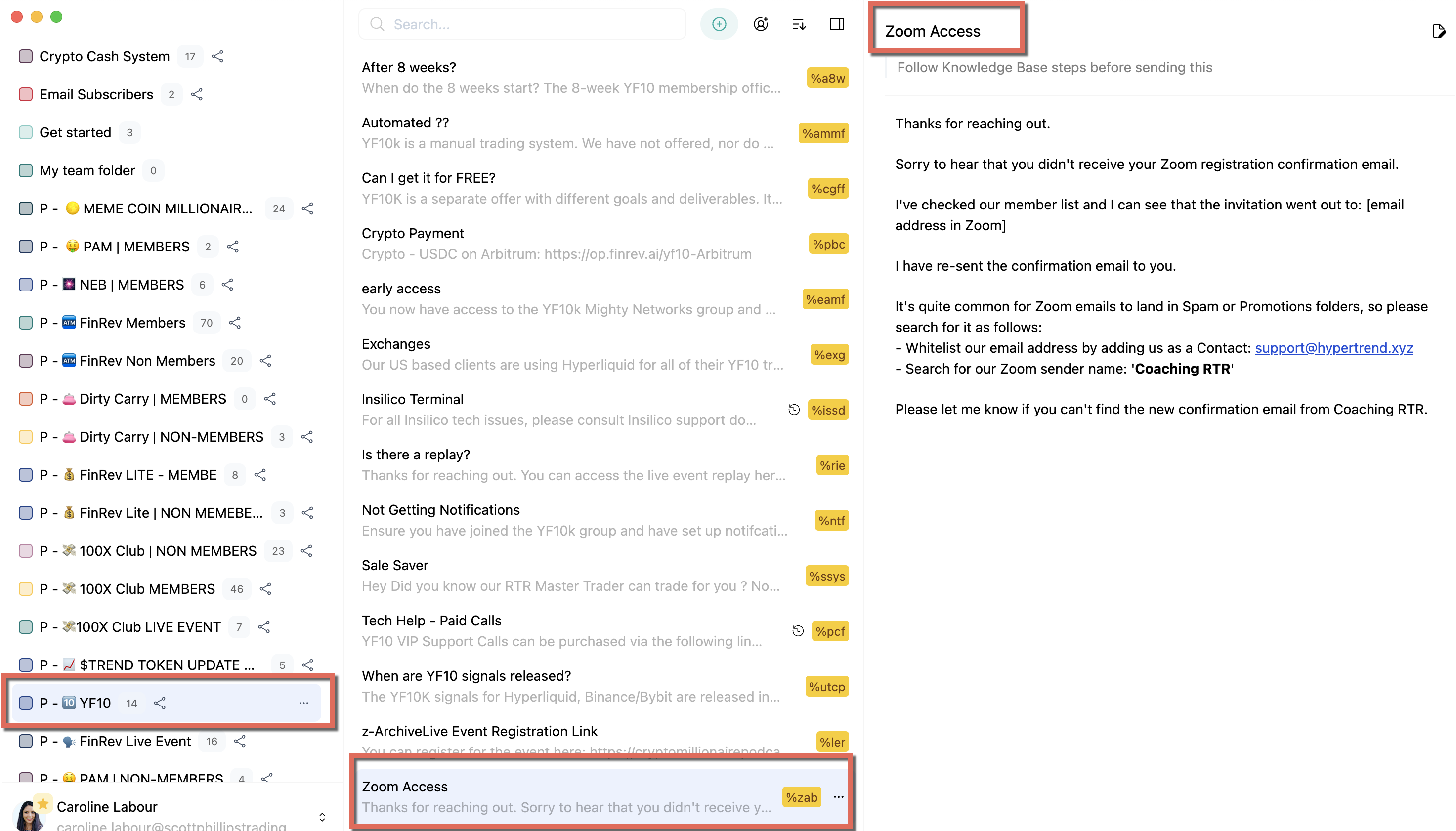Click history clock icon on Insilico Terminal
The width and height of the screenshot is (1456, 831).
tap(794, 410)
